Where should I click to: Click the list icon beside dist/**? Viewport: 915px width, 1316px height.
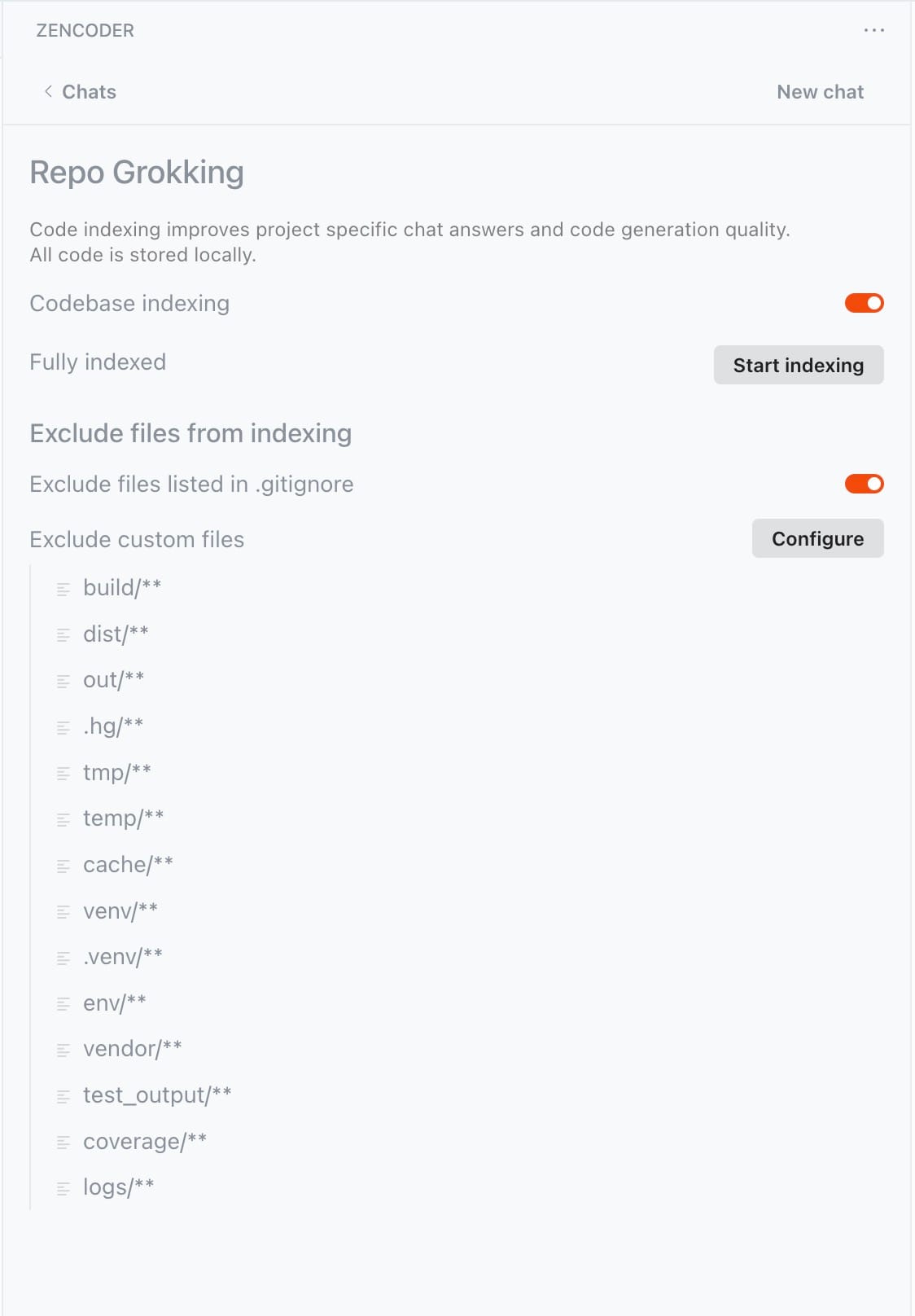63,635
